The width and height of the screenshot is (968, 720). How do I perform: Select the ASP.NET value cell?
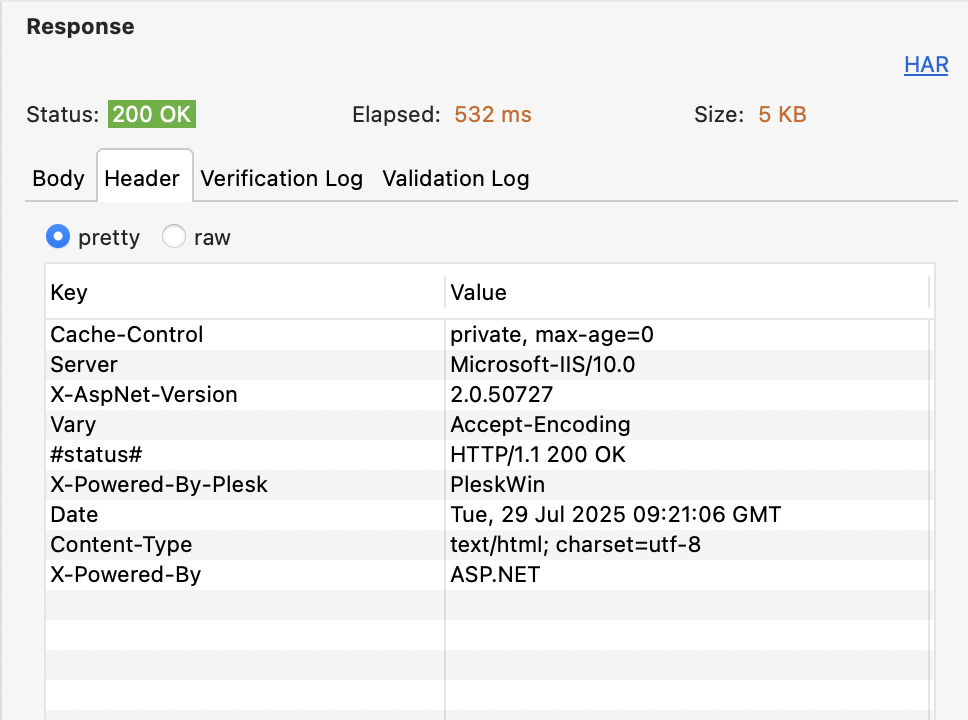click(686, 575)
